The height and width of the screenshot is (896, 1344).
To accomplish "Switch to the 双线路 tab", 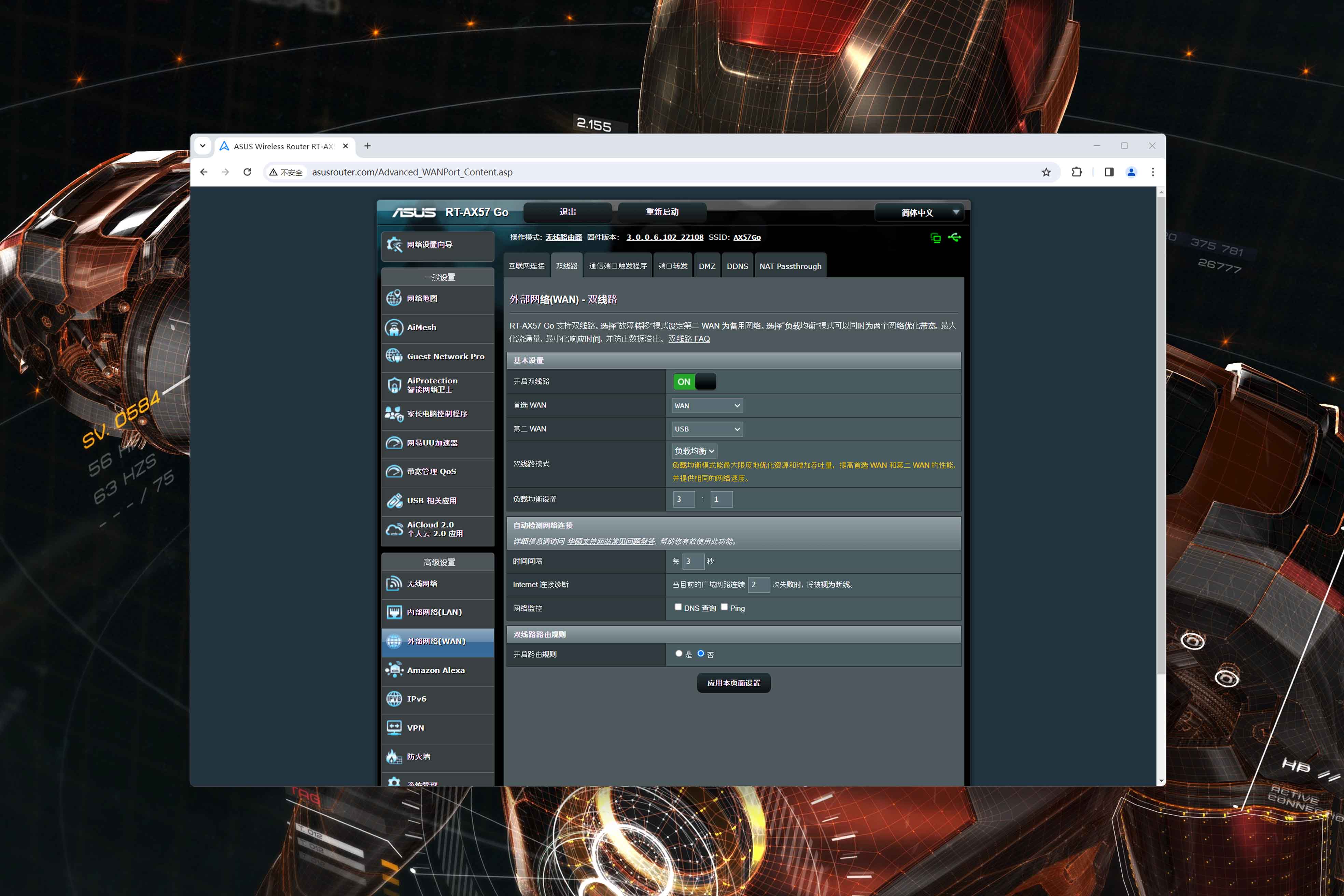I will tap(567, 266).
